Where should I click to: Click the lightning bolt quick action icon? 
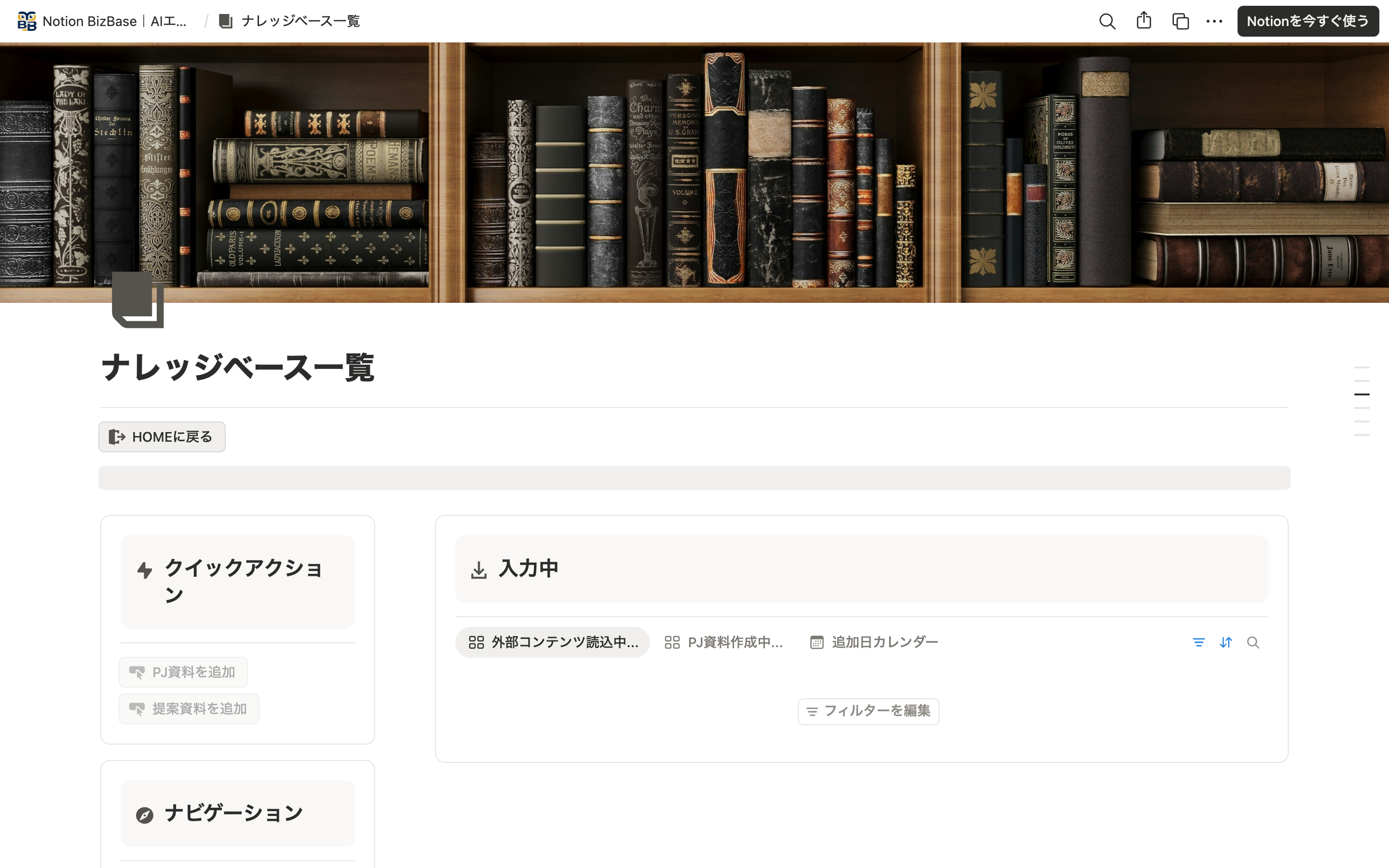pyautogui.click(x=145, y=570)
